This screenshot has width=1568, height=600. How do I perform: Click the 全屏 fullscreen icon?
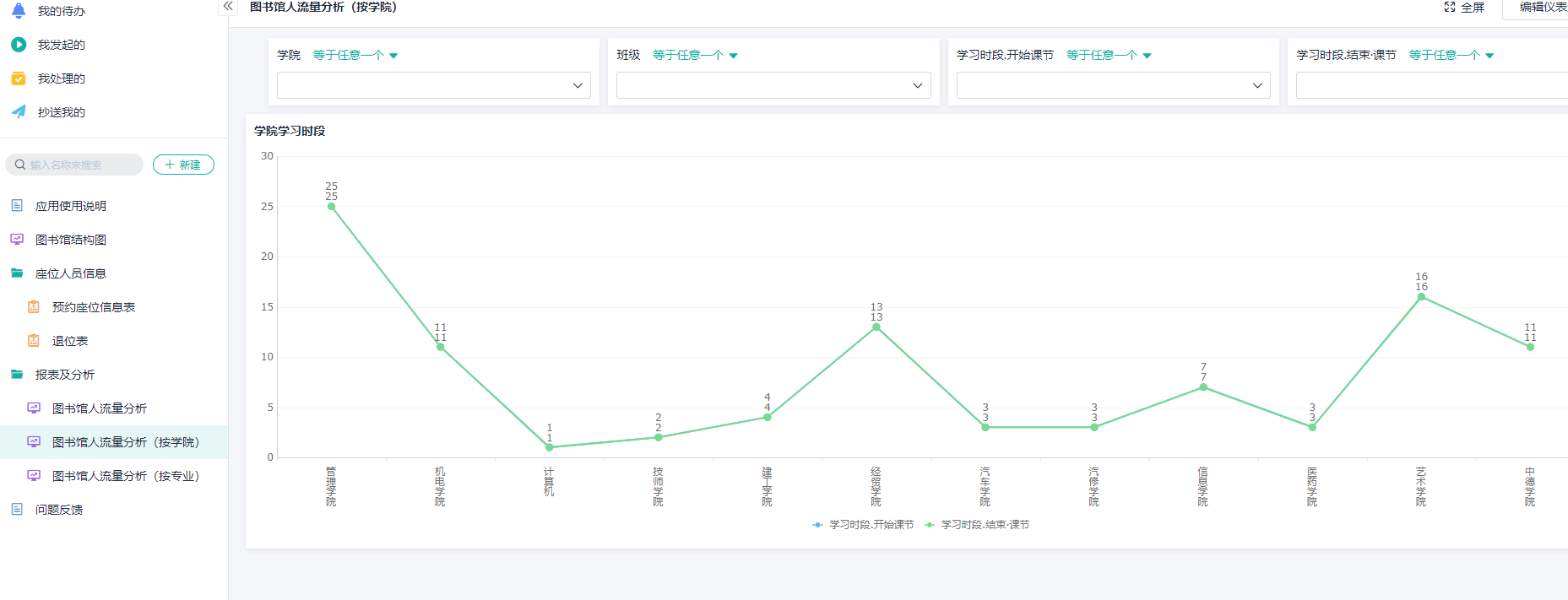pos(1450,7)
